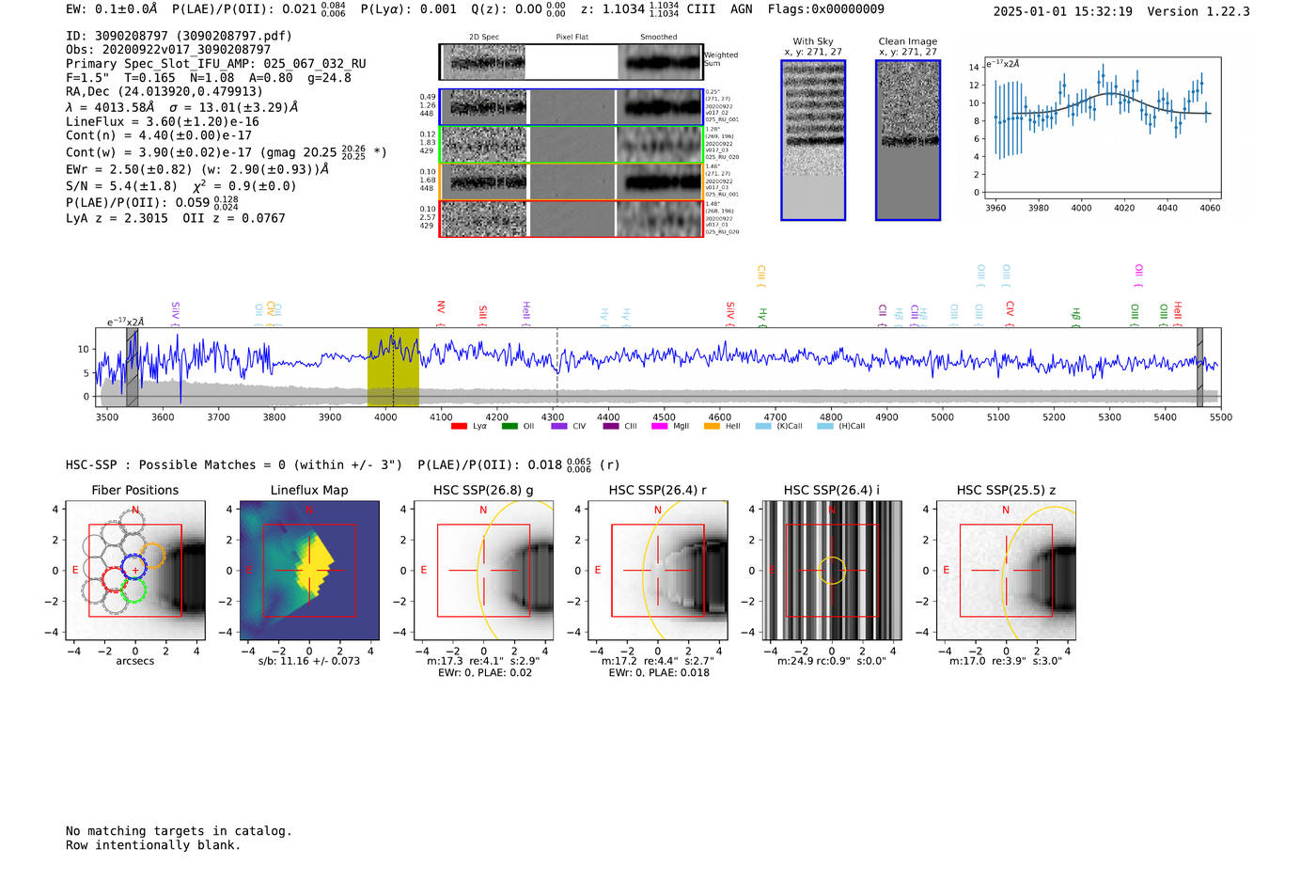Screen dimensions: 1316x896
Task: Click the orange HeII legend swatch
Action: (712, 427)
